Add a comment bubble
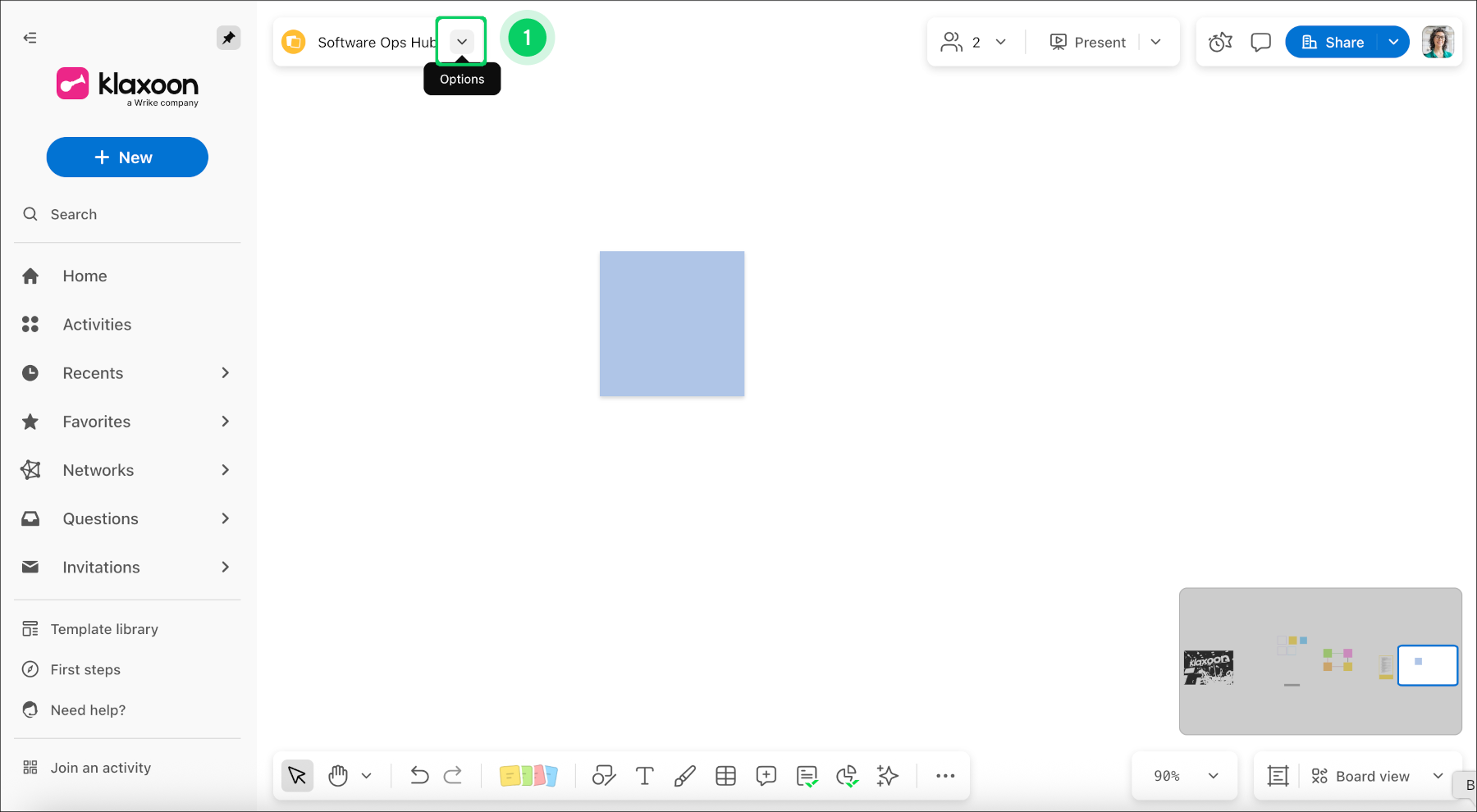The height and width of the screenshot is (812, 1477). 766,775
